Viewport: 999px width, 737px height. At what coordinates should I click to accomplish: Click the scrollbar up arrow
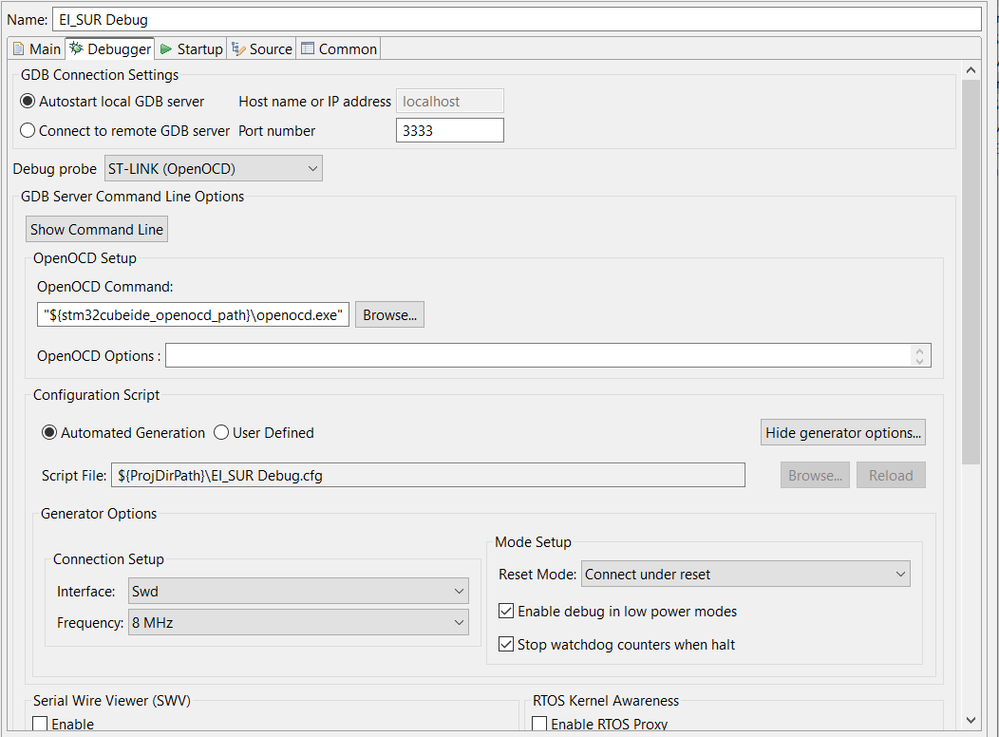pos(971,70)
